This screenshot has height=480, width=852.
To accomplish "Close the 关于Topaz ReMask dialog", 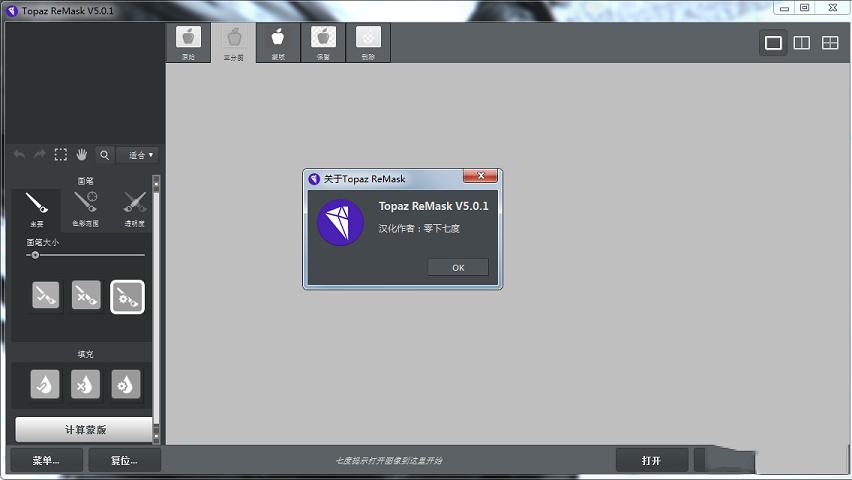I will pos(480,176).
